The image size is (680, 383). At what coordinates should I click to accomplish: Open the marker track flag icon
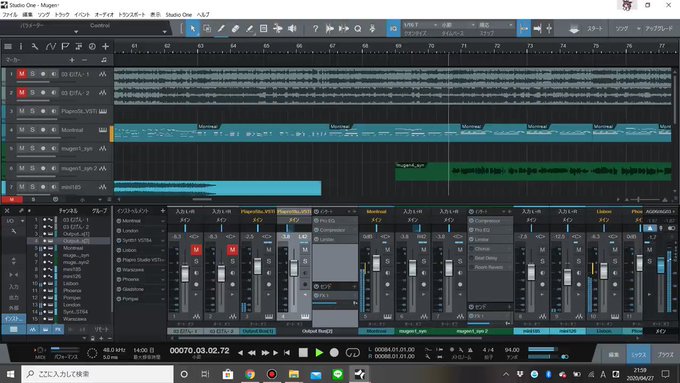pos(65,46)
